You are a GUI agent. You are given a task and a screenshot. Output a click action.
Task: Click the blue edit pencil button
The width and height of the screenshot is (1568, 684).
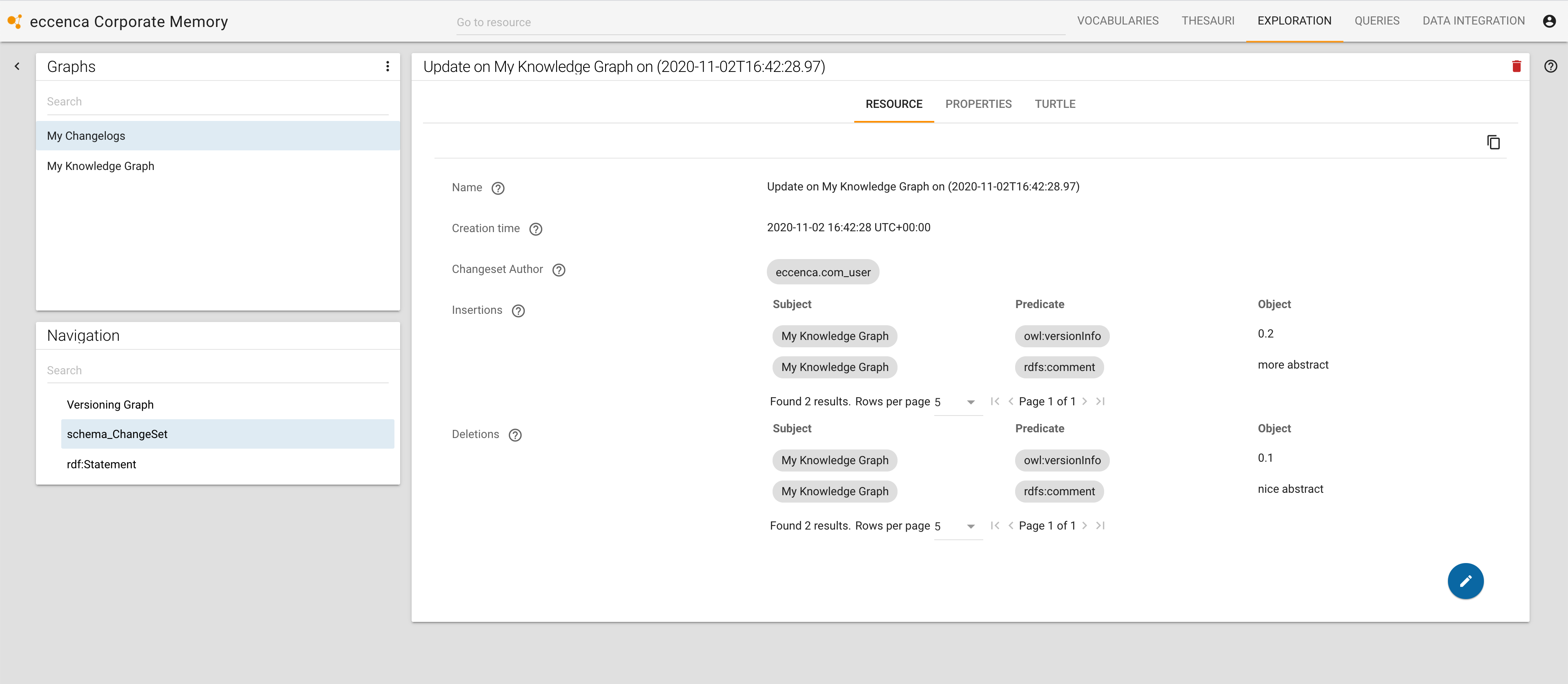coord(1465,581)
